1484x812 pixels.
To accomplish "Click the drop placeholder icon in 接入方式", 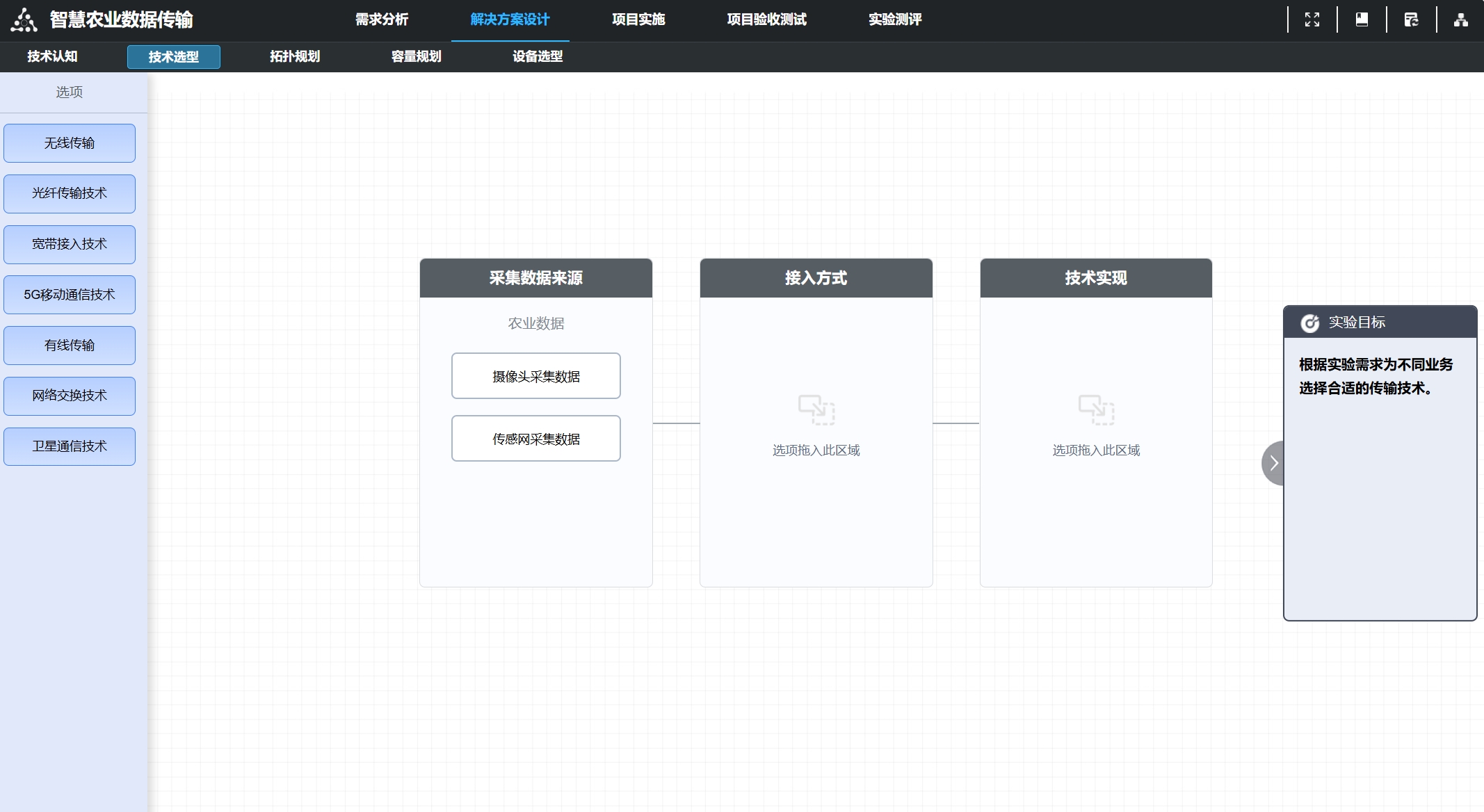I will [816, 410].
